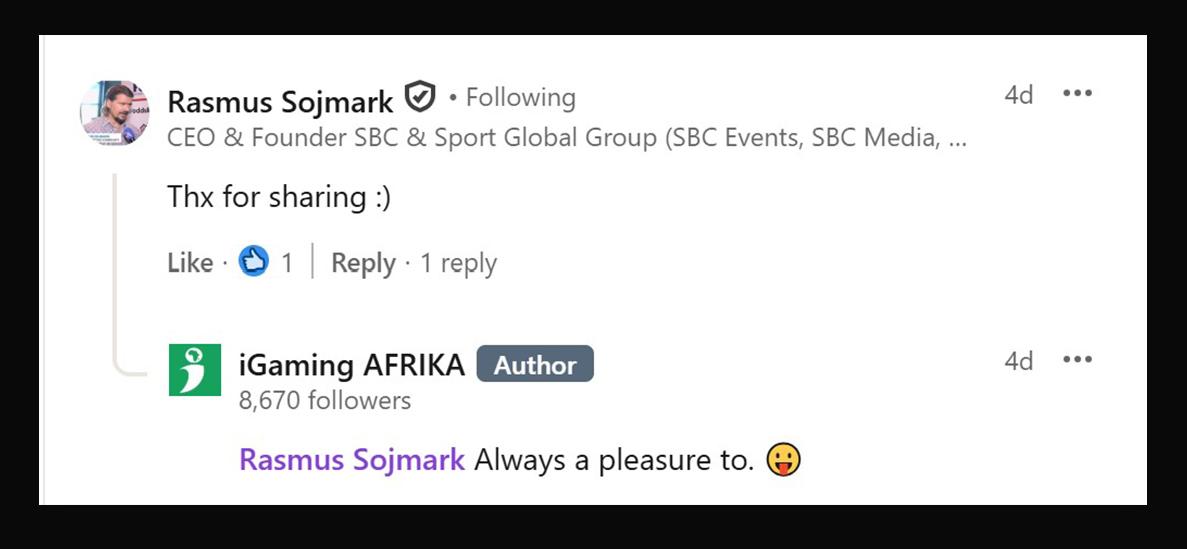
Task: Open Rasmus Sojmark's profile photo
Action: click(x=114, y=114)
